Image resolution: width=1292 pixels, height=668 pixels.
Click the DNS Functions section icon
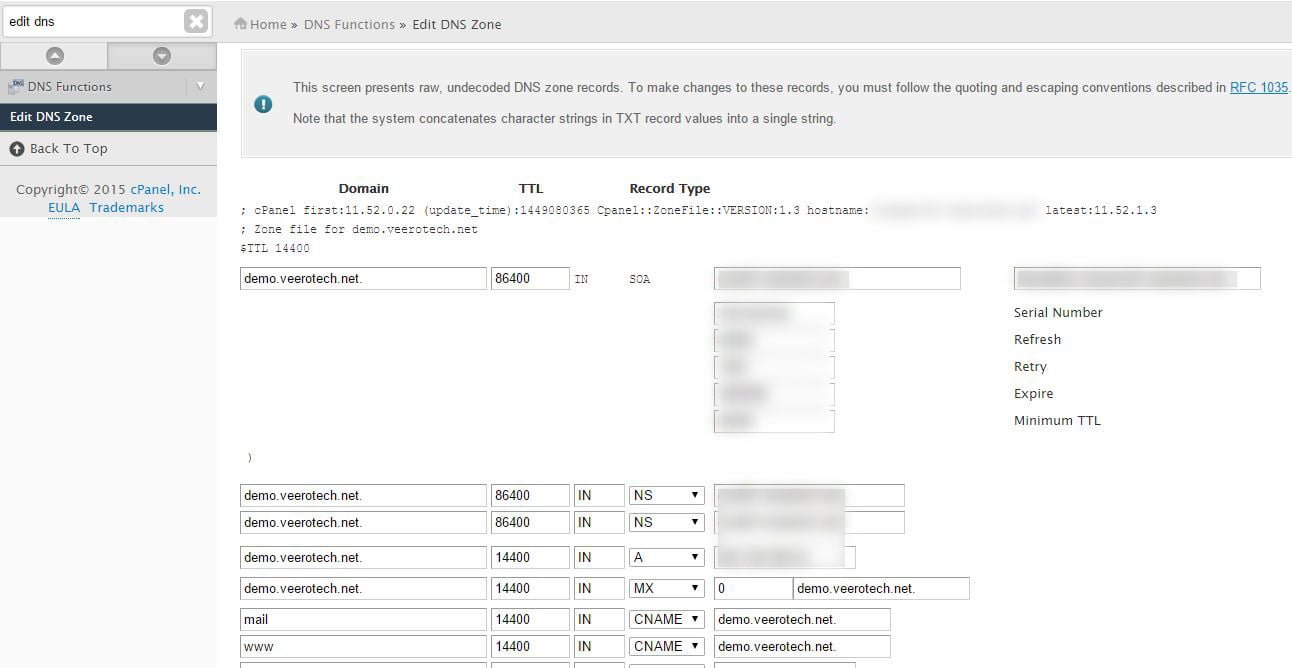click(16, 86)
